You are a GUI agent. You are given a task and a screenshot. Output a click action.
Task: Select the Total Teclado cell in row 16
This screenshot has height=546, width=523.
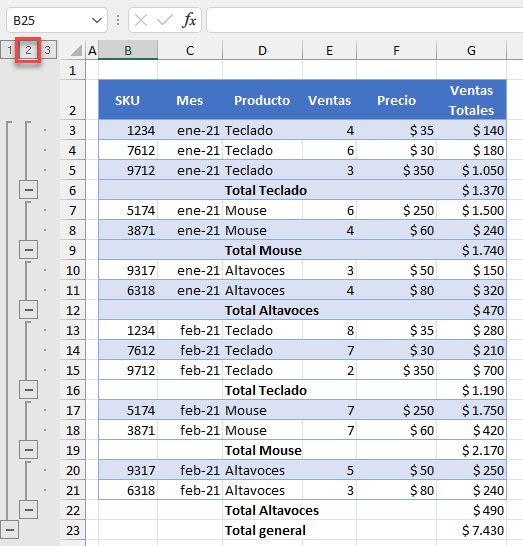262,390
